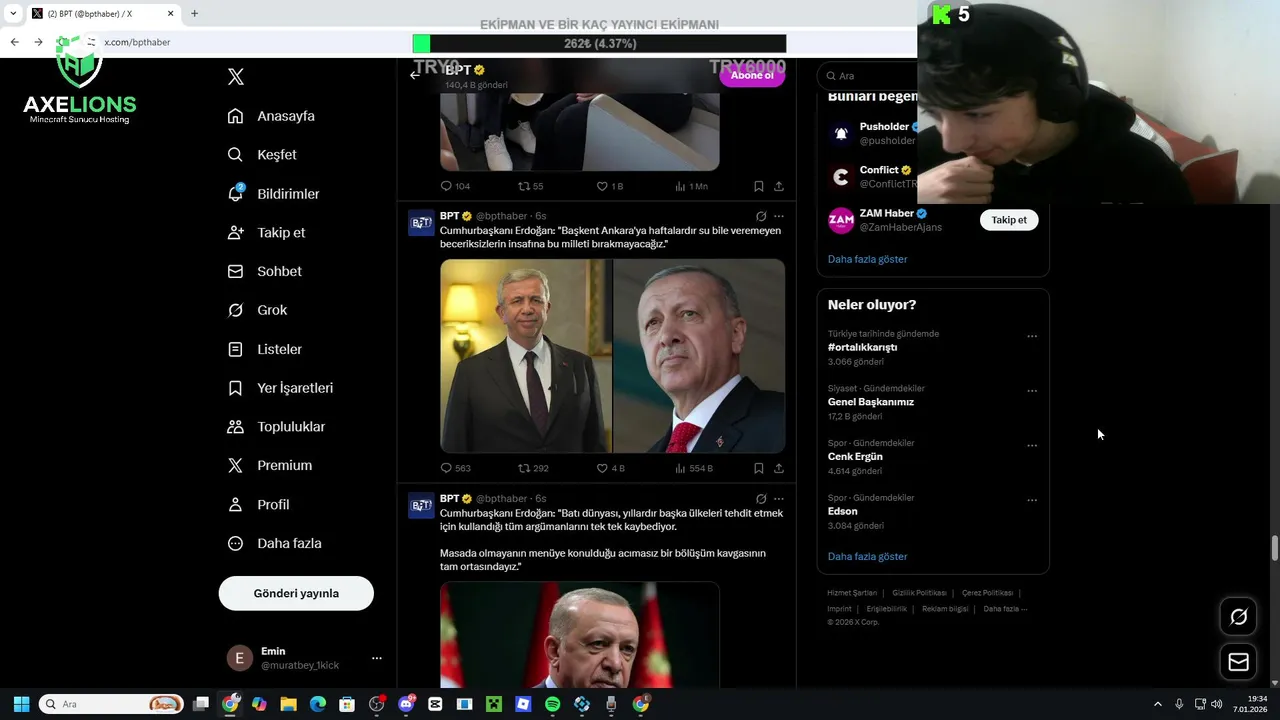Open Grok from the sidebar
The image size is (1280, 720).
coord(257,310)
